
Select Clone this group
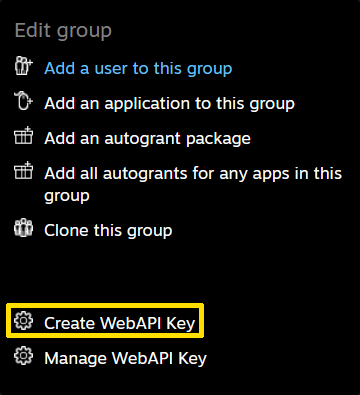coord(108,230)
